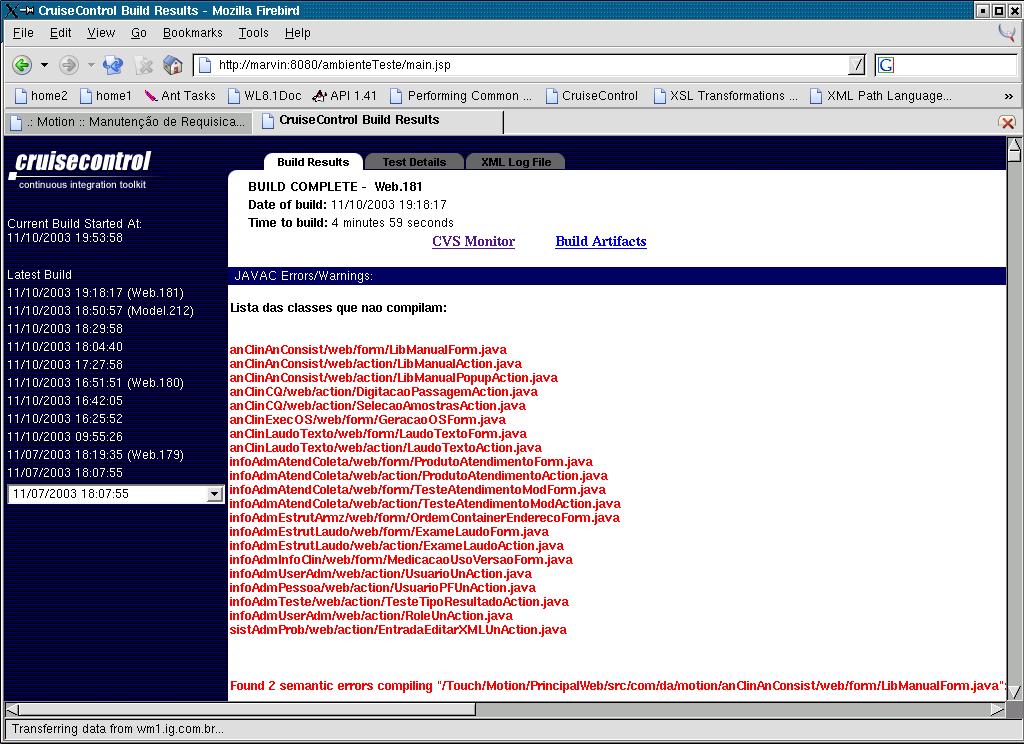This screenshot has height=744, width=1024.
Task: Open the Performing Common bookmark
Action: [461, 96]
